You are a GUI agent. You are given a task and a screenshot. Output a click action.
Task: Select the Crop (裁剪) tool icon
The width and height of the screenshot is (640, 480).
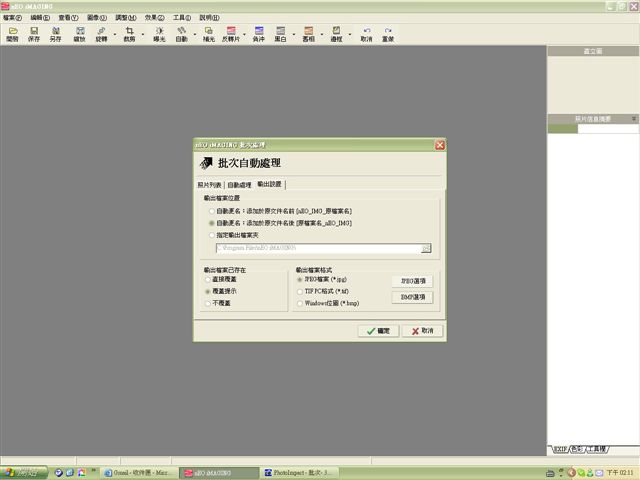[129, 34]
